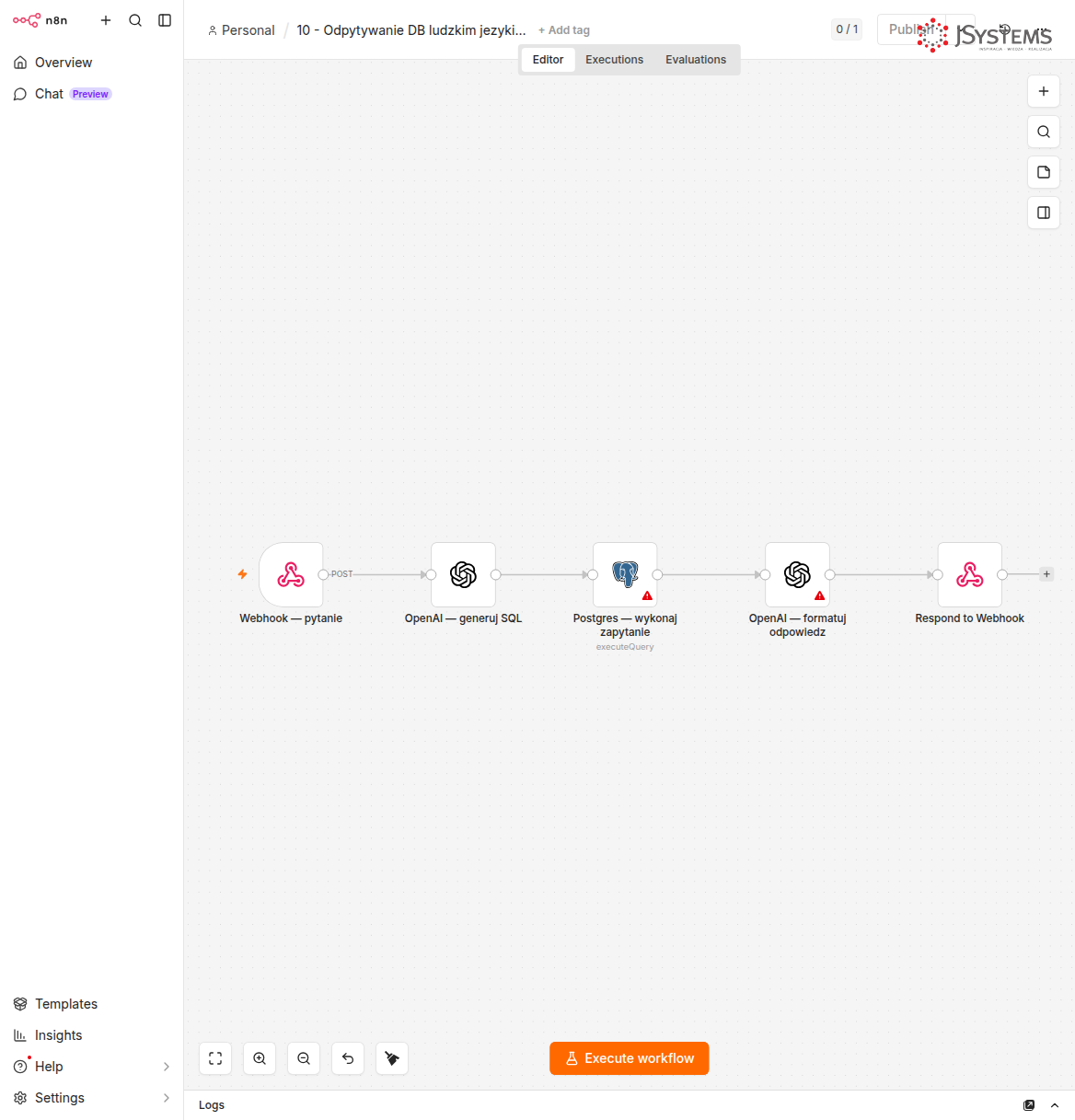Collapse the left sidebar panel
Image resolution: width=1075 pixels, height=1120 pixels.
[165, 20]
